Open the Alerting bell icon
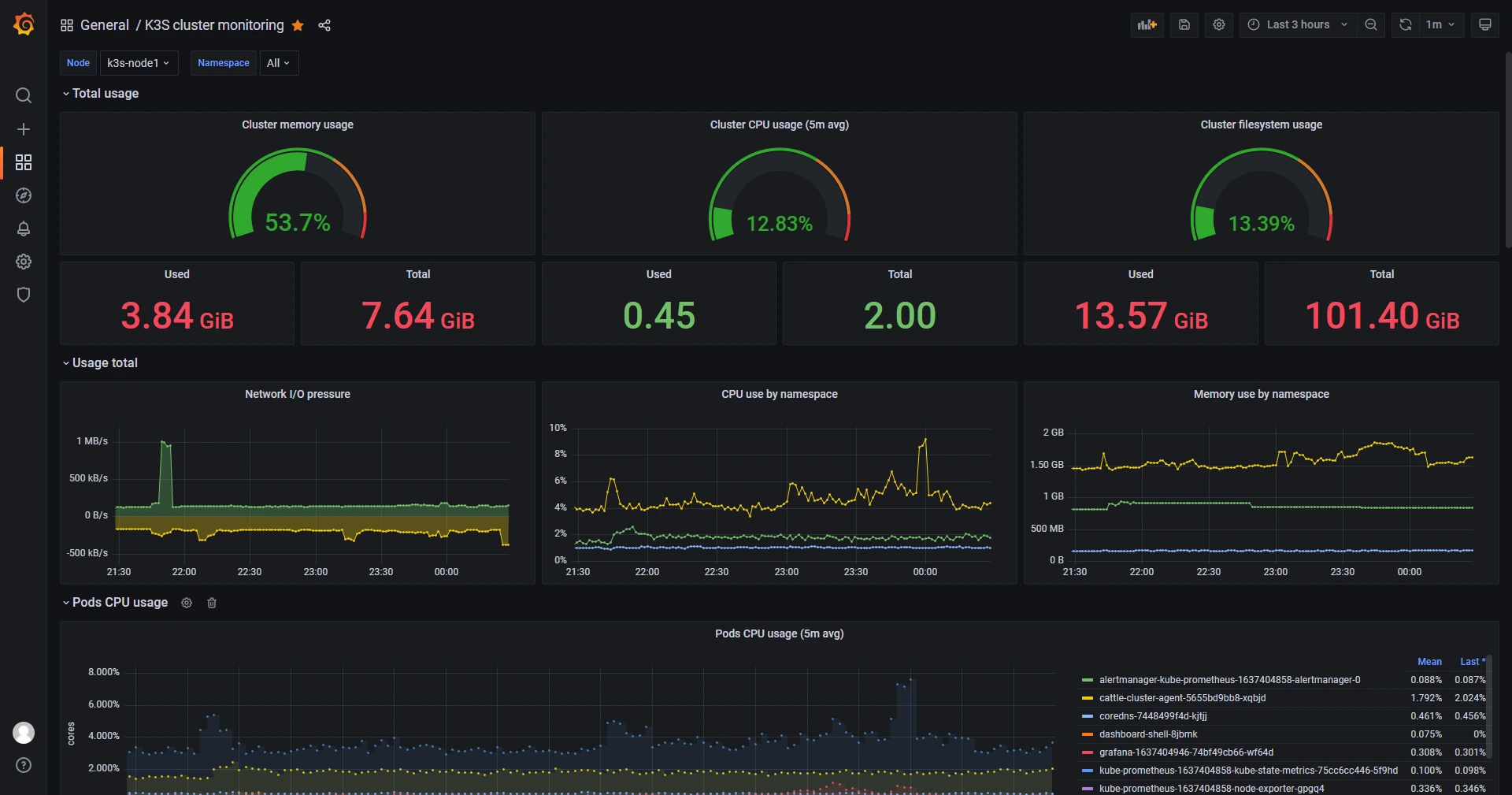The image size is (1512, 795). coord(24,229)
